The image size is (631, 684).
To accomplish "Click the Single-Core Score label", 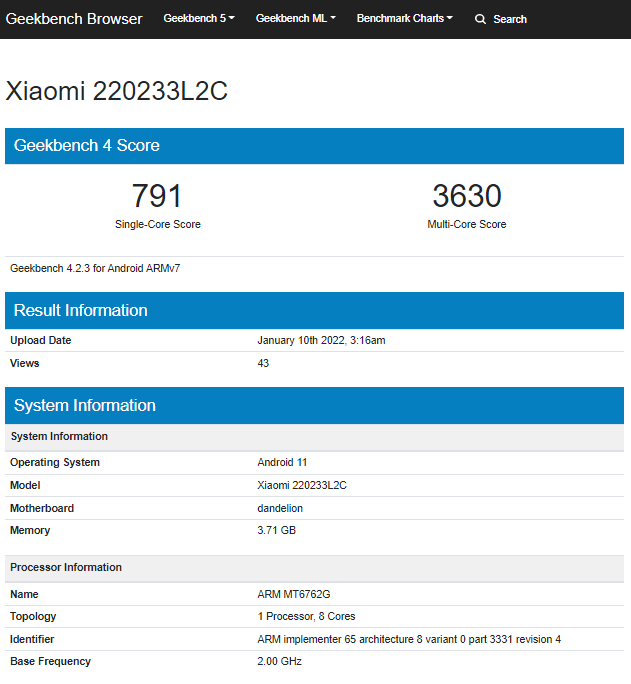I will (x=158, y=224).
